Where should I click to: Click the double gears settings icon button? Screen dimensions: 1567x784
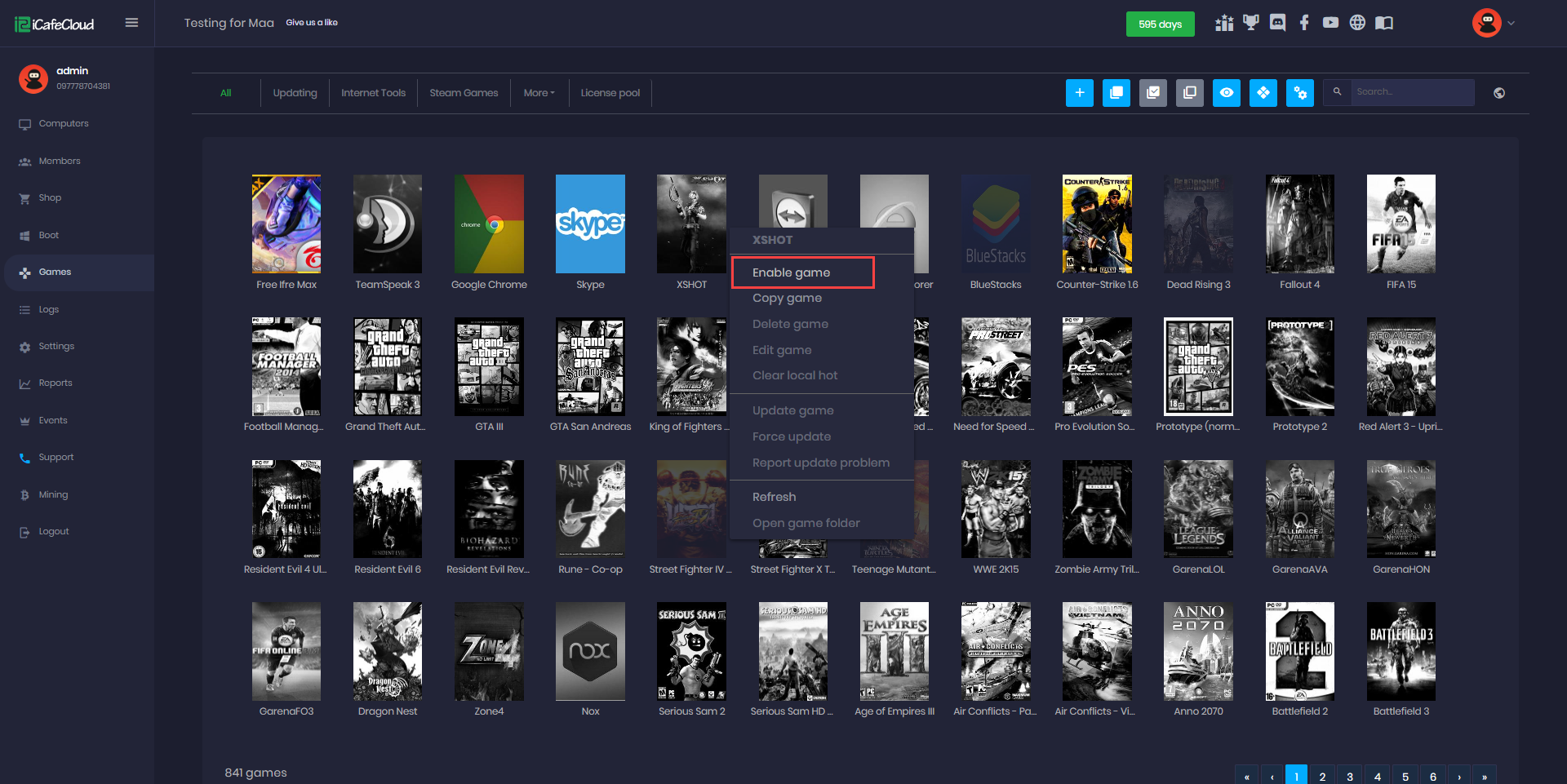point(1299,93)
